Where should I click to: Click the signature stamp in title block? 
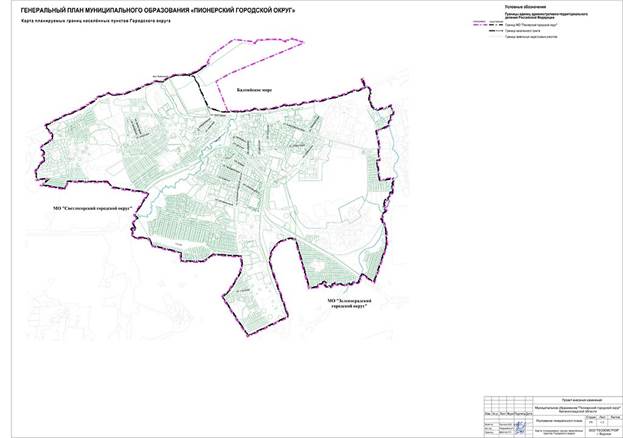pos(520,428)
